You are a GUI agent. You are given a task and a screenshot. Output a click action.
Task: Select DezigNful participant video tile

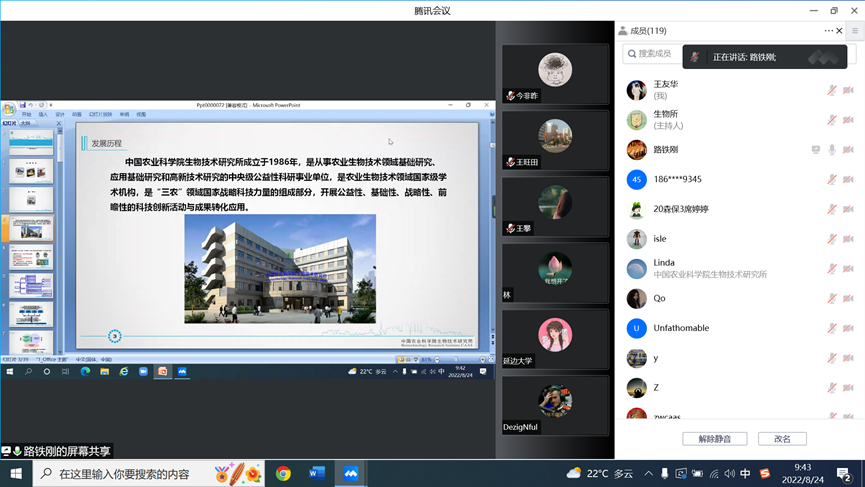pos(555,405)
